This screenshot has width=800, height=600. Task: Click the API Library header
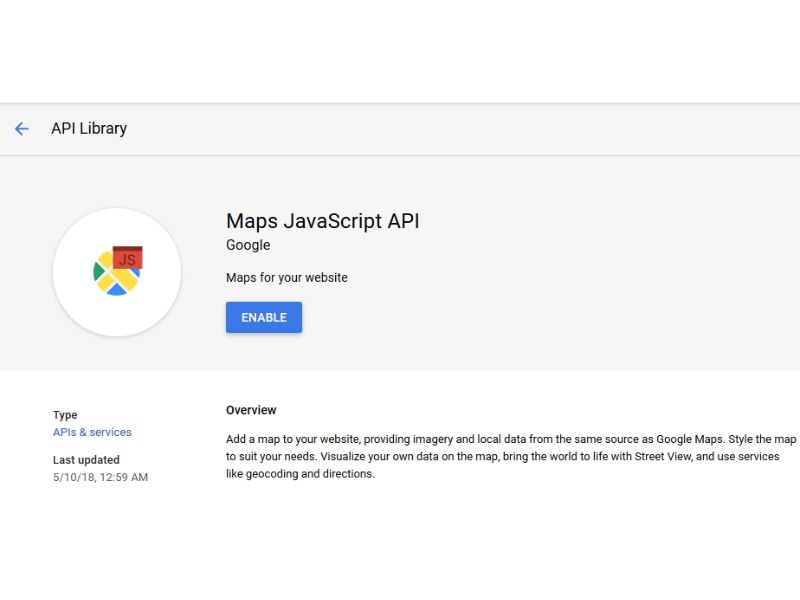(90, 128)
